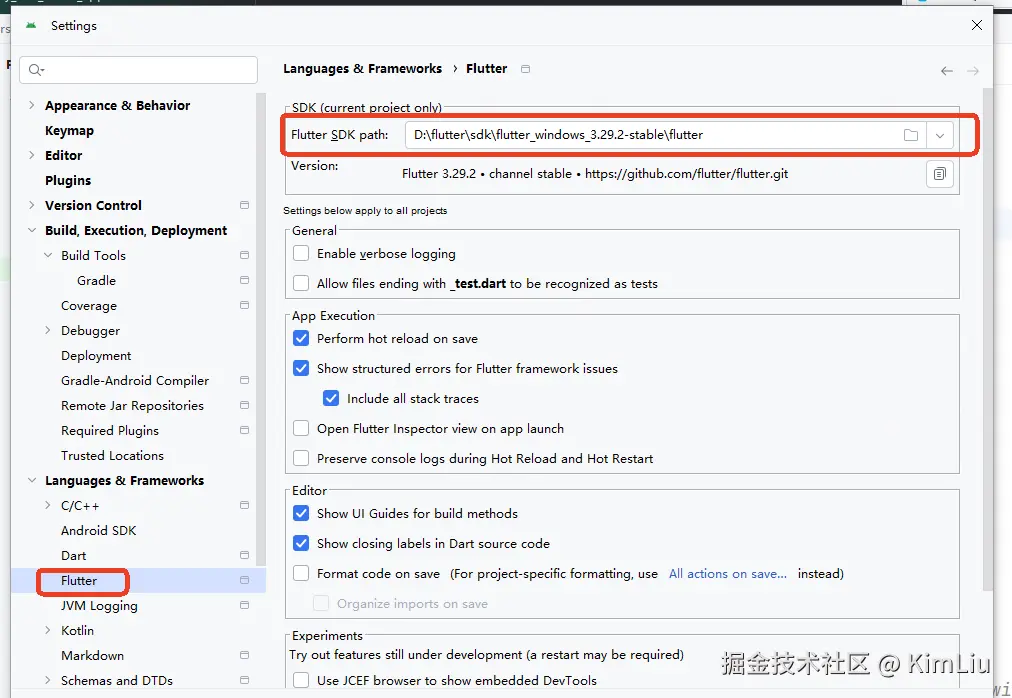Uncheck Show UI Guides for build methods

(x=301, y=513)
